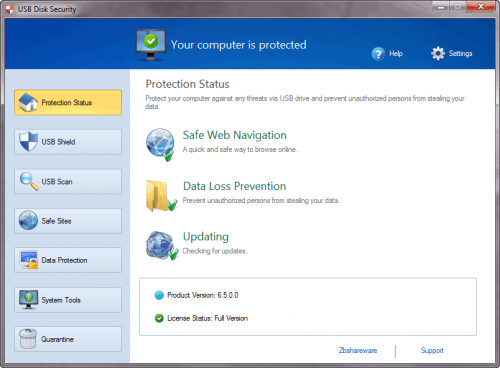The image size is (500, 368).
Task: Click the blue dot beside Product Version
Action: point(159,295)
